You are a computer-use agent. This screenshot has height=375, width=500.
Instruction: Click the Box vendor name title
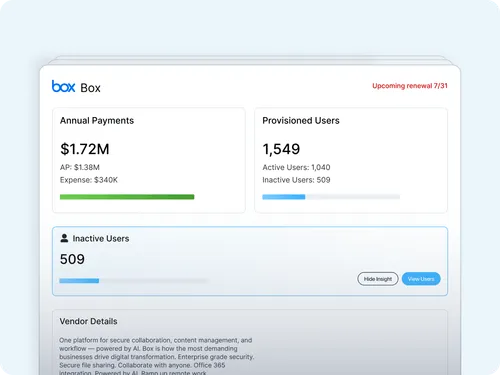90,88
